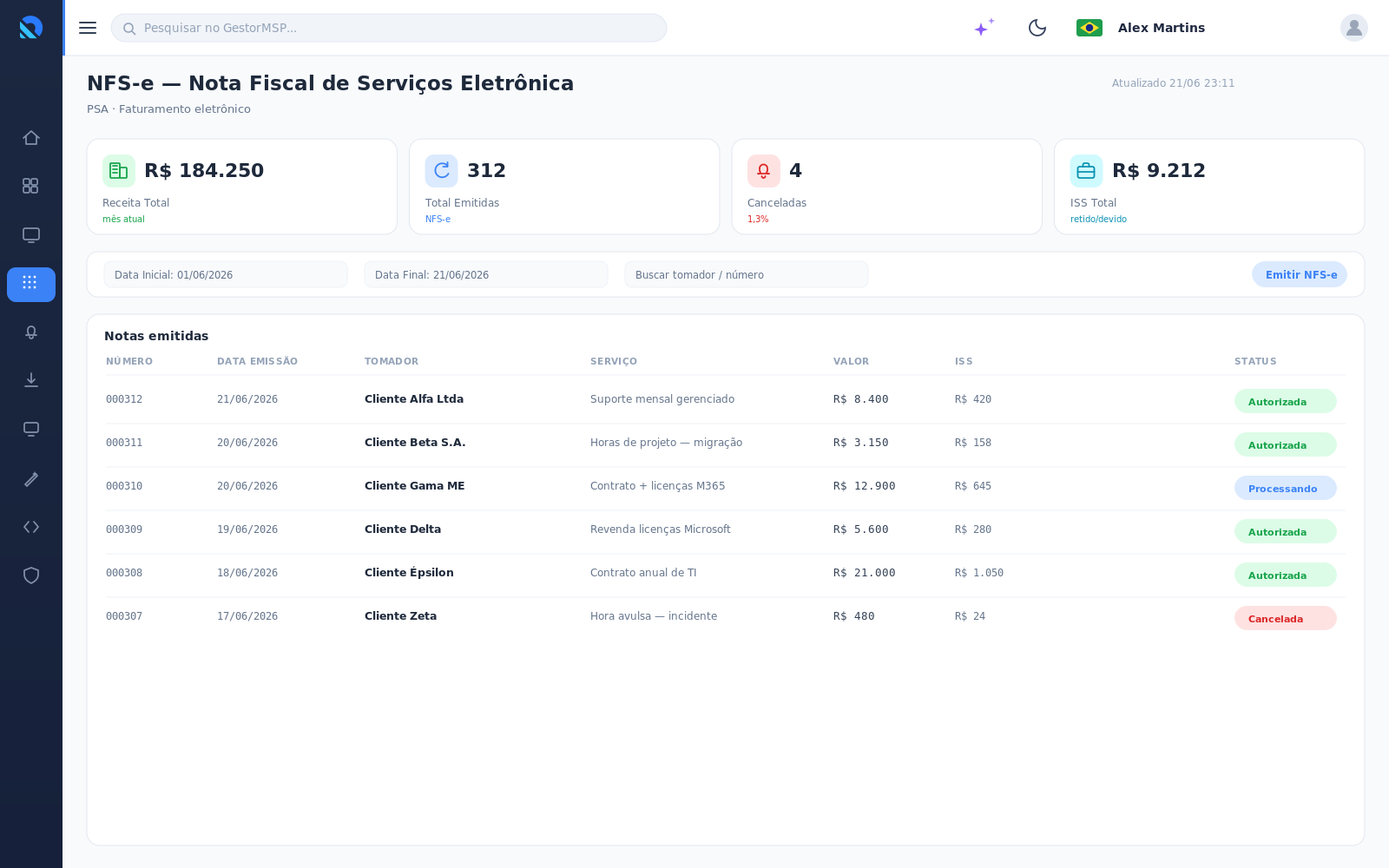Select the Cliente Alfa Ltda row
The height and width of the screenshot is (868, 1389).
[x=726, y=399]
